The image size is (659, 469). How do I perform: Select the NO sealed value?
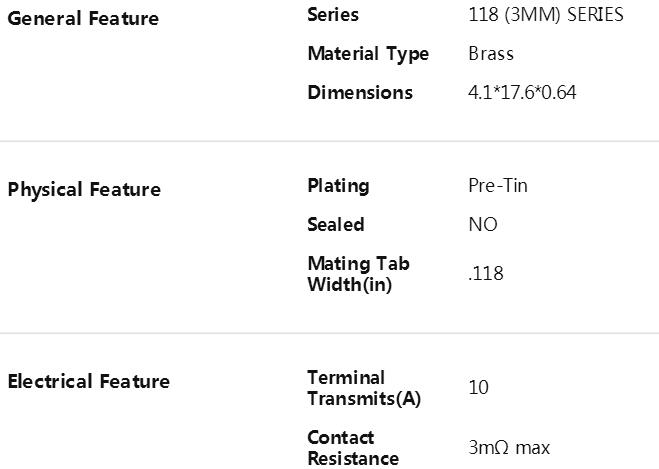coord(483,225)
